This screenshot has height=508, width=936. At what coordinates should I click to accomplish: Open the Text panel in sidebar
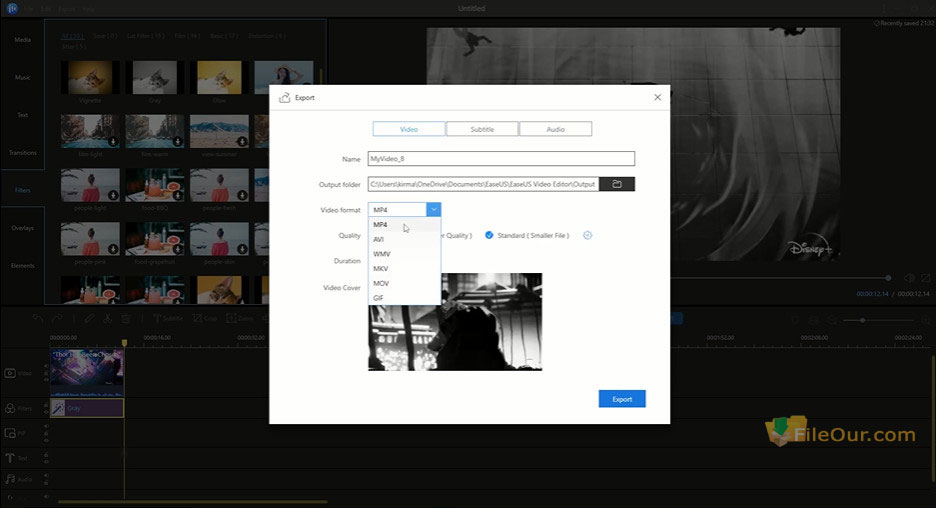(22, 115)
